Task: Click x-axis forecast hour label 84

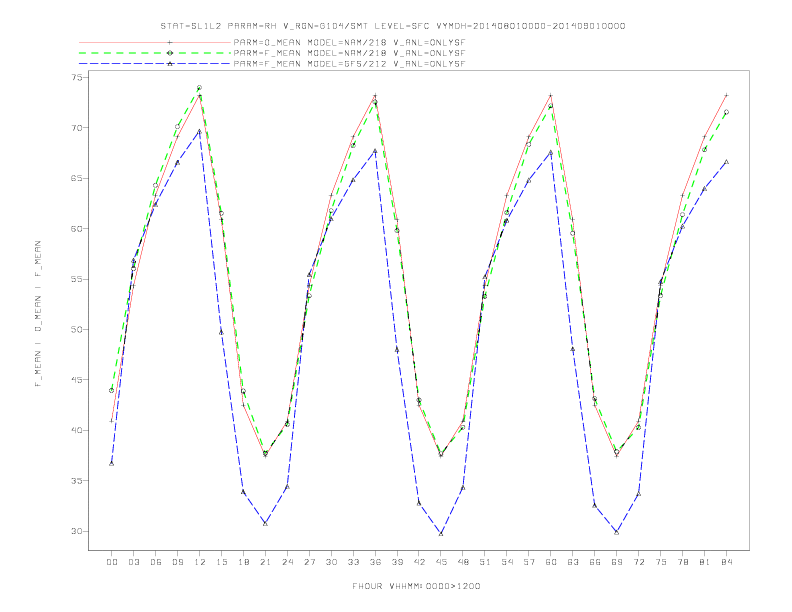Action: [x=727, y=562]
